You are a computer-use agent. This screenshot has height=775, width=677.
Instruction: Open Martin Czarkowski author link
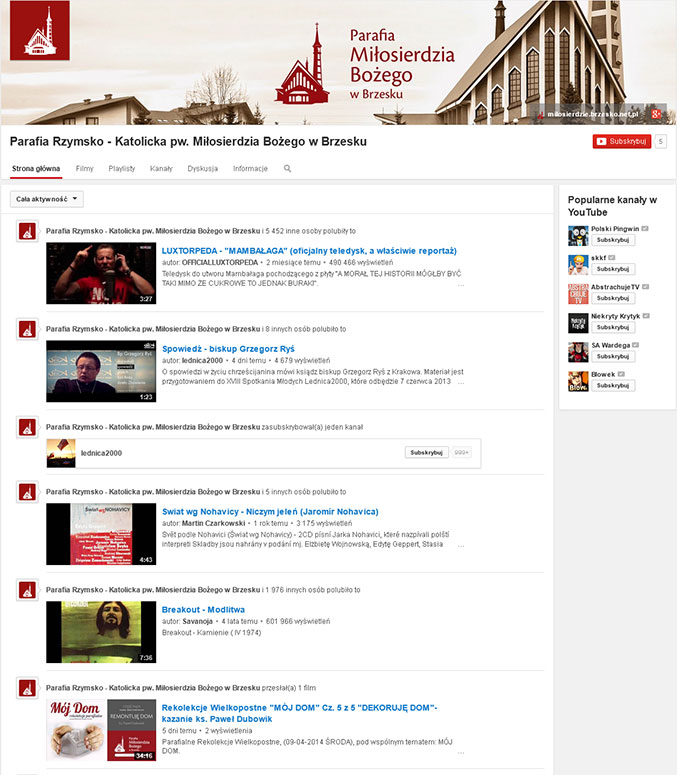click(213, 523)
